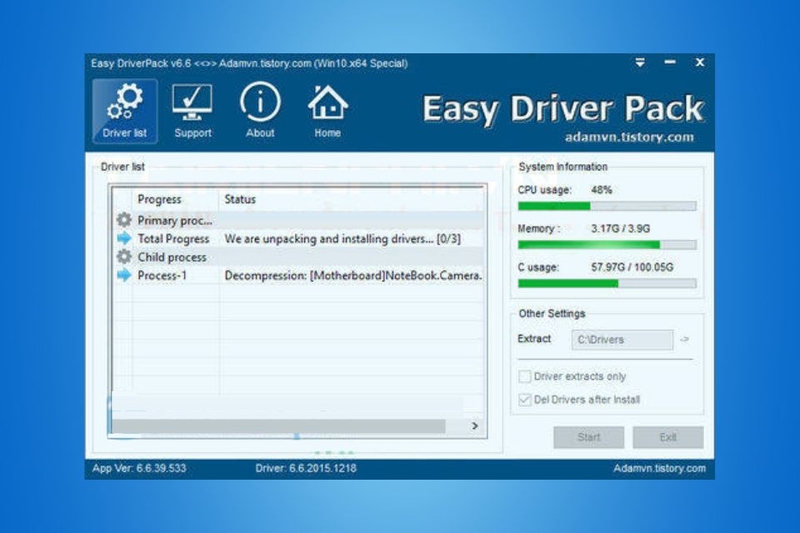Click the Adamvn.tistory.com status bar link
Viewport: 800px width, 533px height.
(x=660, y=468)
